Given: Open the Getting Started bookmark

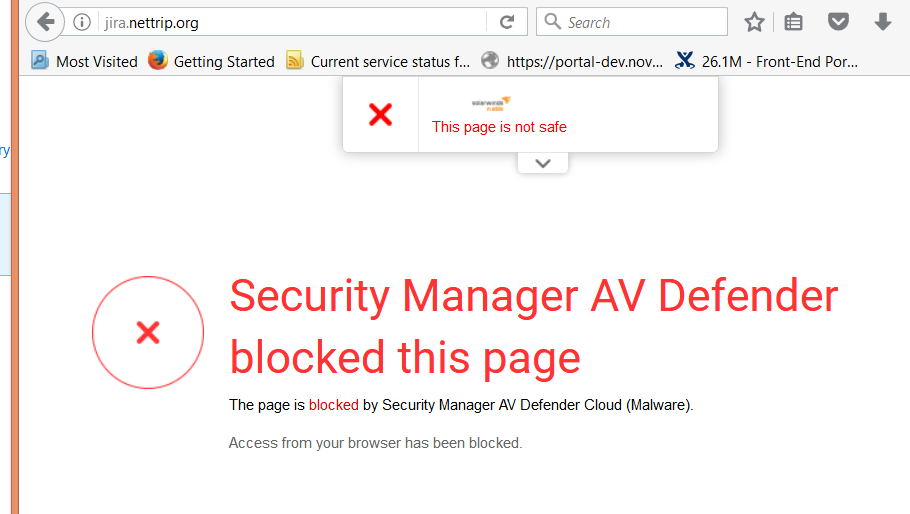Looking at the screenshot, I should [x=211, y=61].
